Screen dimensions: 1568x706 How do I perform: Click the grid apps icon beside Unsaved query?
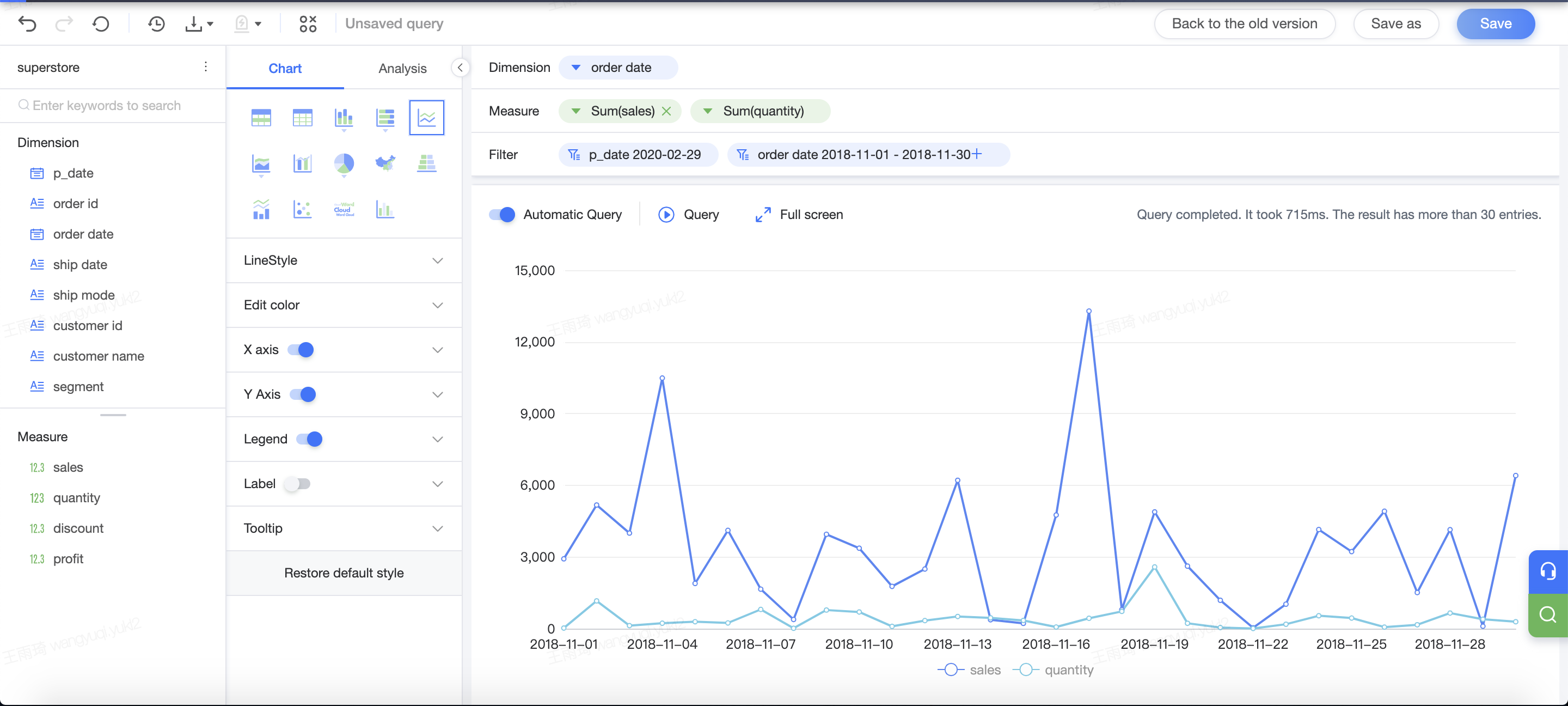pos(308,24)
